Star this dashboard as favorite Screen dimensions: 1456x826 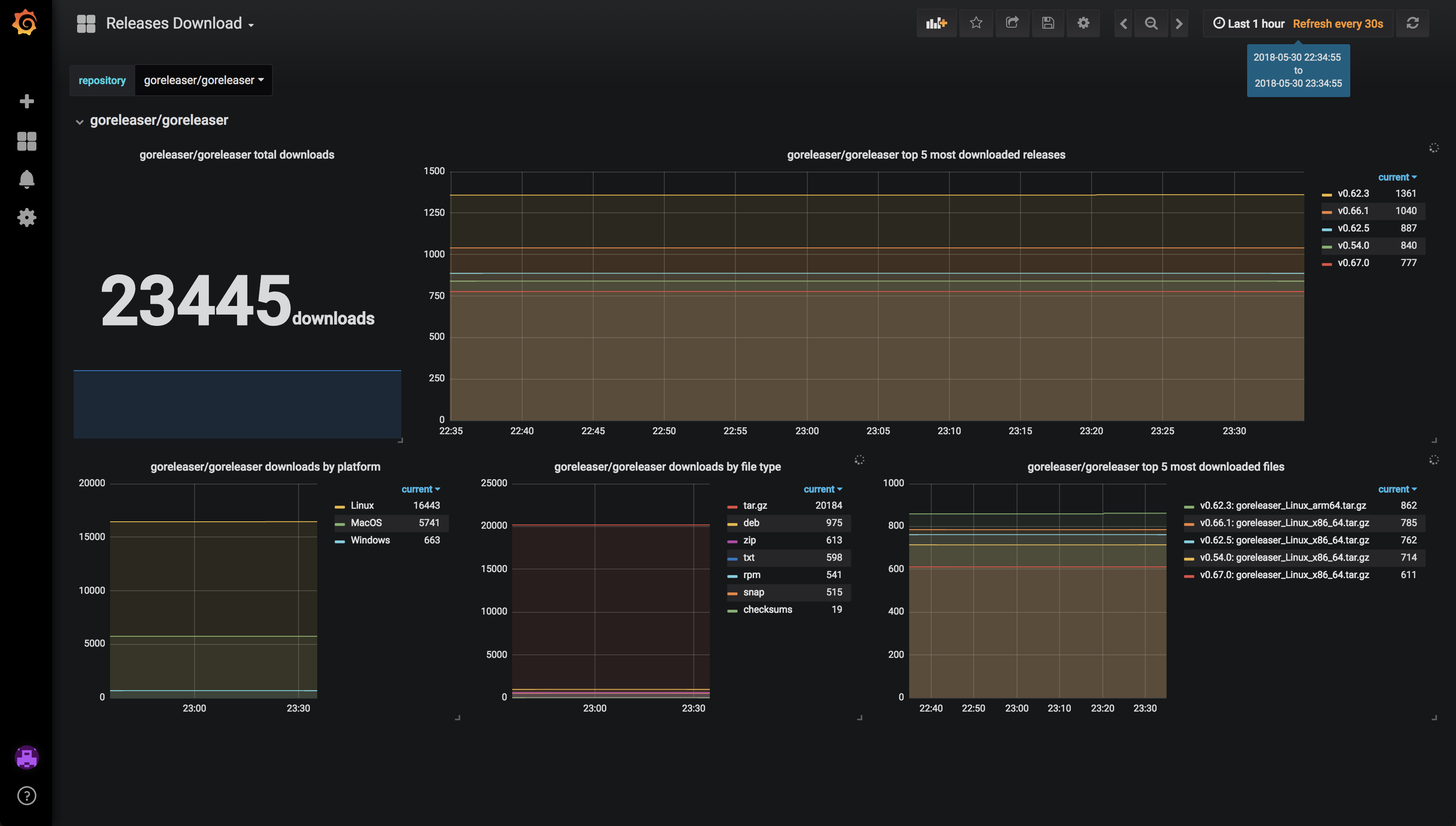975,23
